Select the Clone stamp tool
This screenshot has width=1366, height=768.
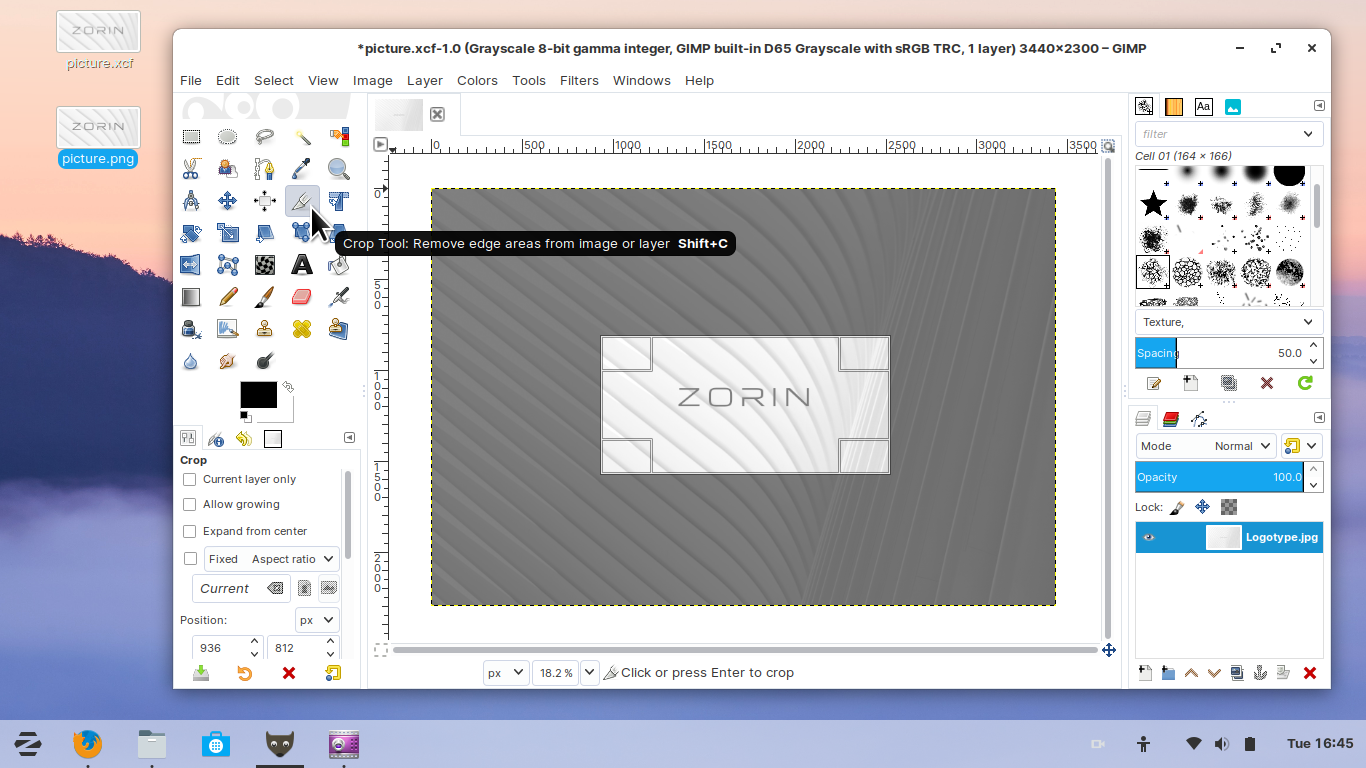pos(265,329)
